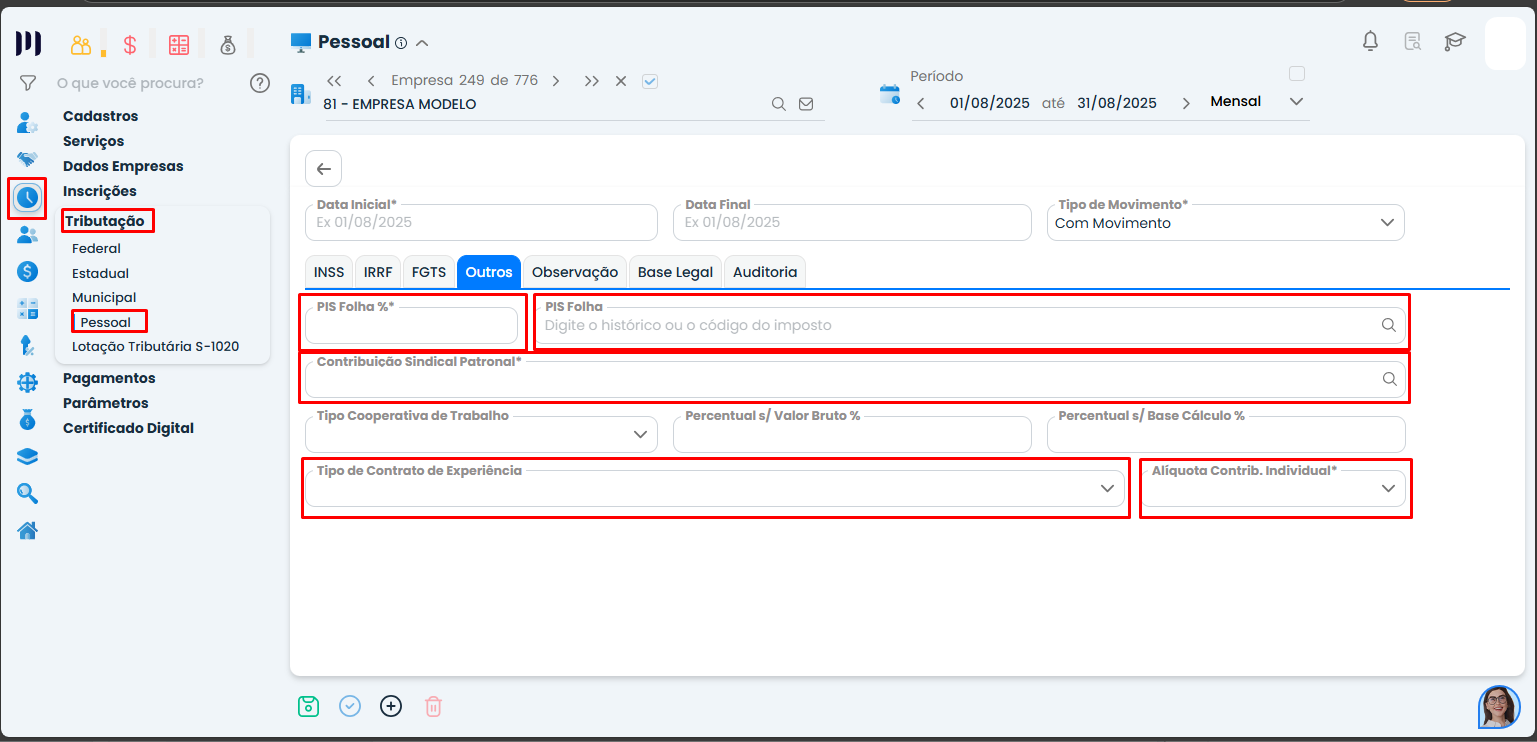The width and height of the screenshot is (1537, 742).
Task: Open the help question mark icon
Action: 260,83
